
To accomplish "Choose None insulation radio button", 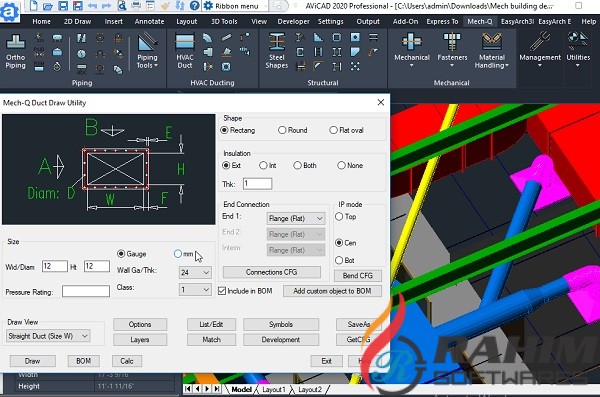I will (x=341, y=165).
